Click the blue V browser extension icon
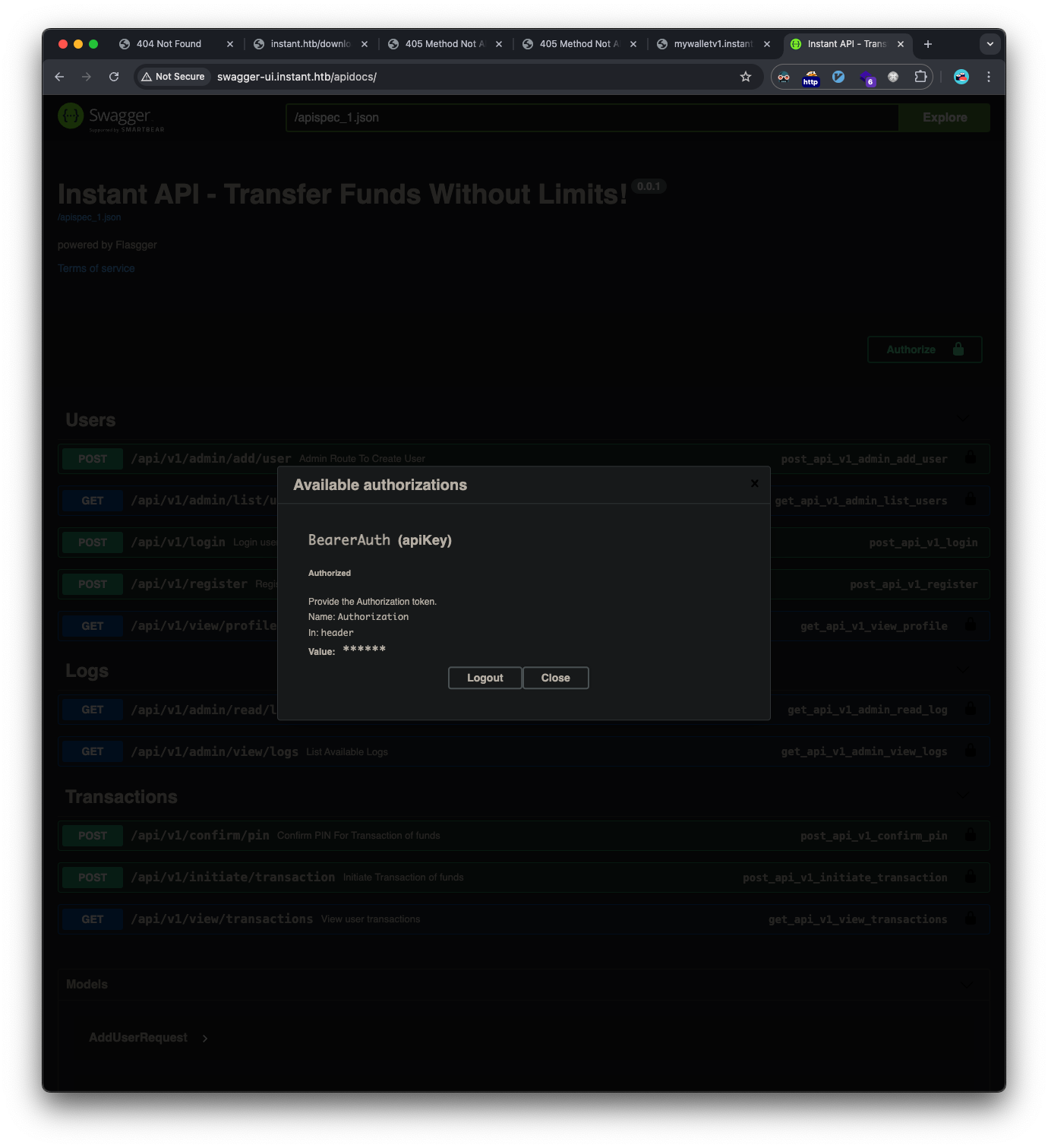The height and width of the screenshot is (1148, 1048). point(838,77)
